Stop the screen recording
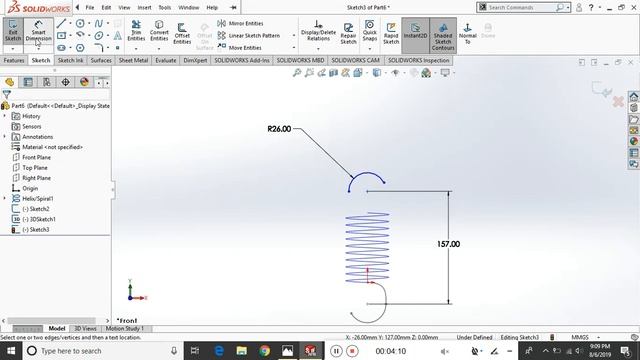This screenshot has height=360, width=640. point(352,351)
